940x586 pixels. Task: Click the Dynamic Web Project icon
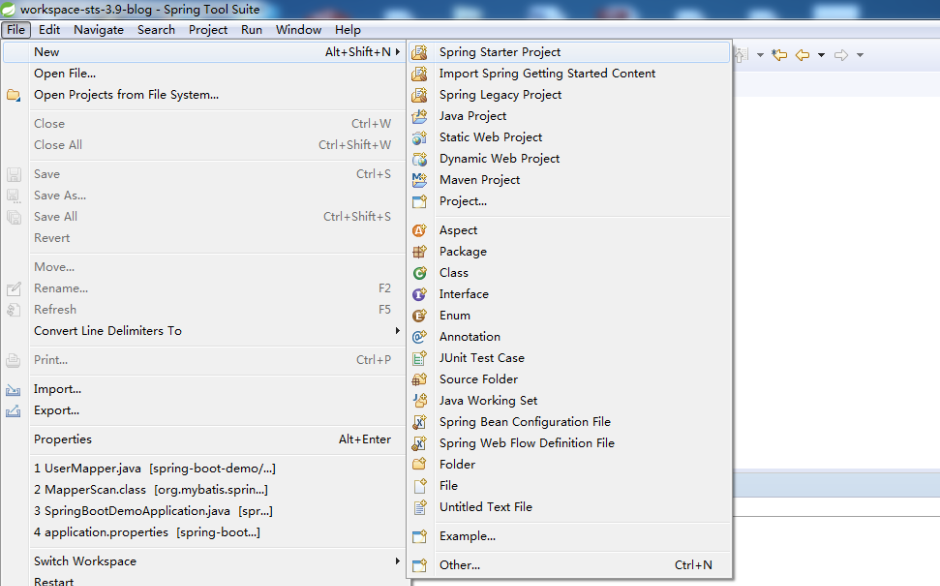click(420, 159)
